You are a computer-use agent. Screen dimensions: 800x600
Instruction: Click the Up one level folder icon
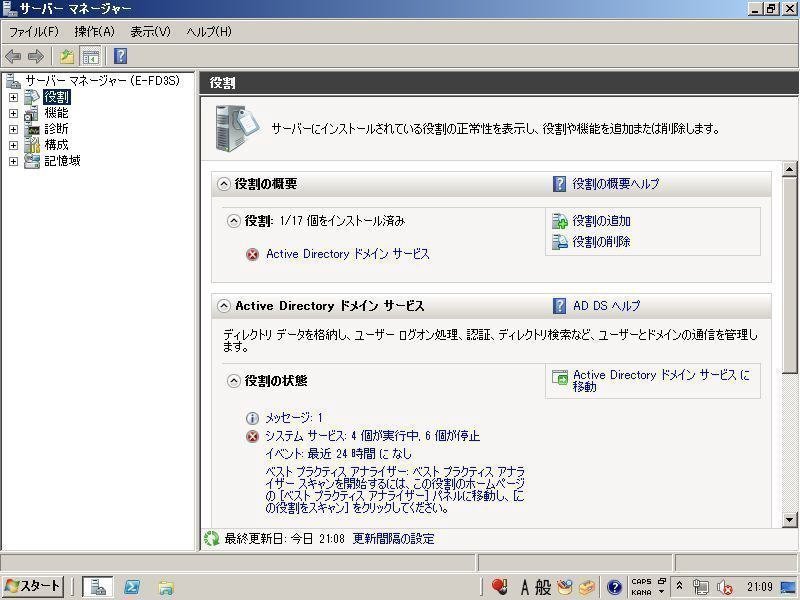pyautogui.click(x=67, y=56)
